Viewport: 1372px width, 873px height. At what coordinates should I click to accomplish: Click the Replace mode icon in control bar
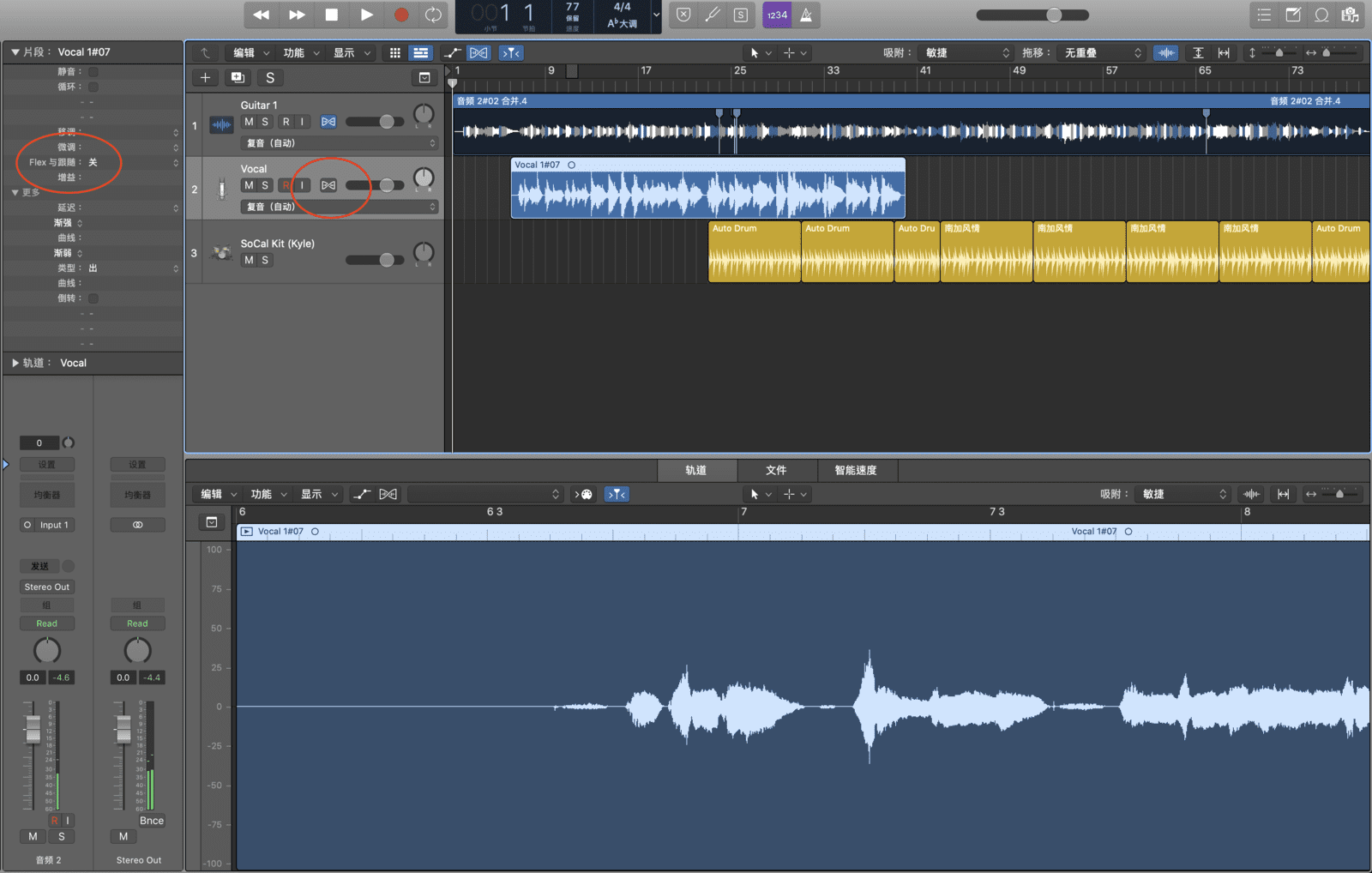click(x=683, y=15)
